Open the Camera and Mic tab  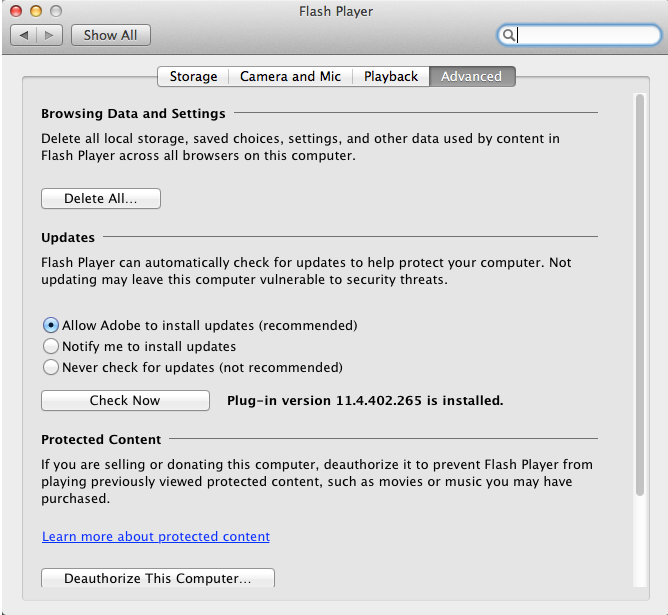[x=291, y=76]
